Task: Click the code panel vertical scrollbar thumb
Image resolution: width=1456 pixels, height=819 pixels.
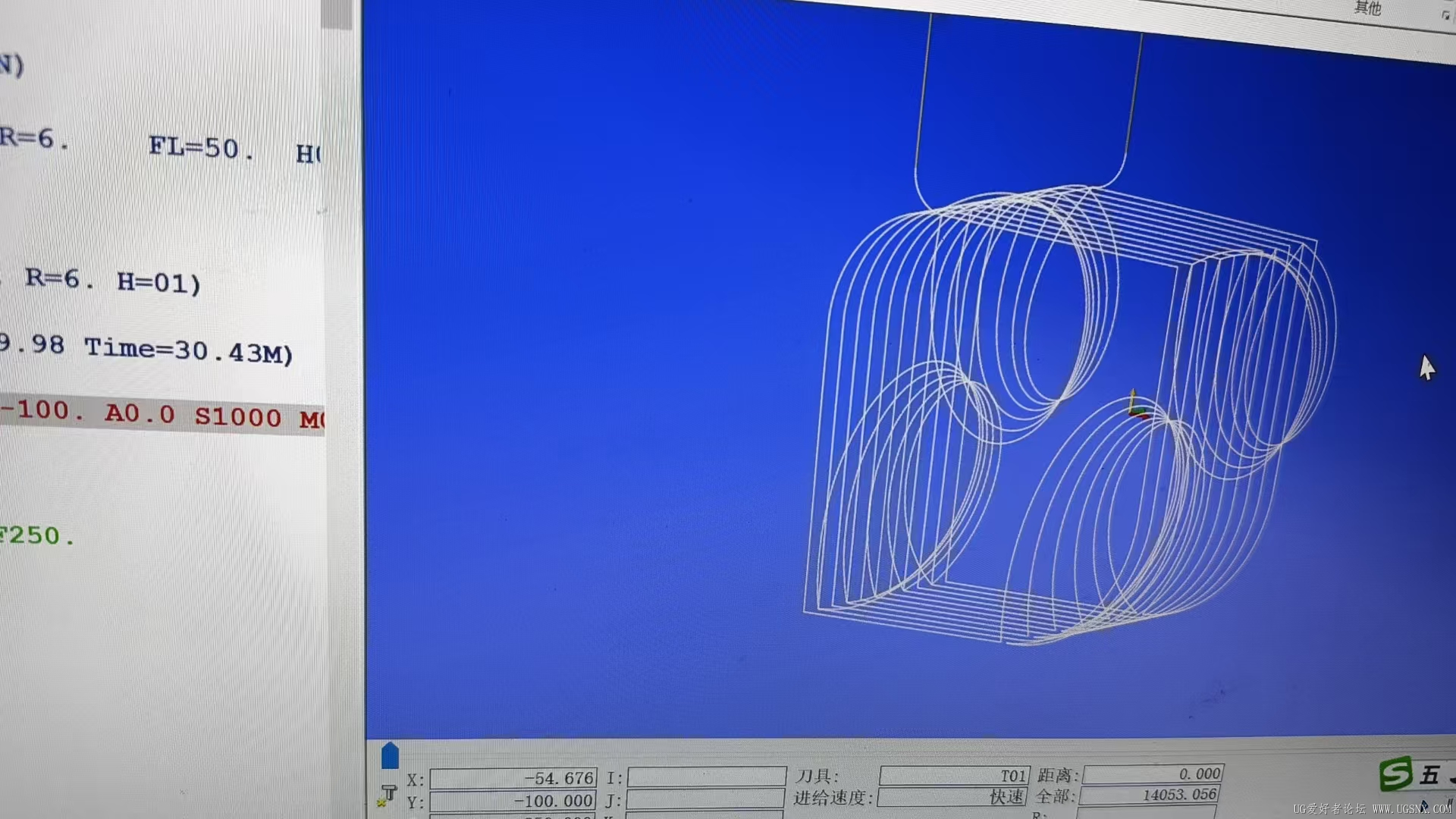Action: [336, 14]
